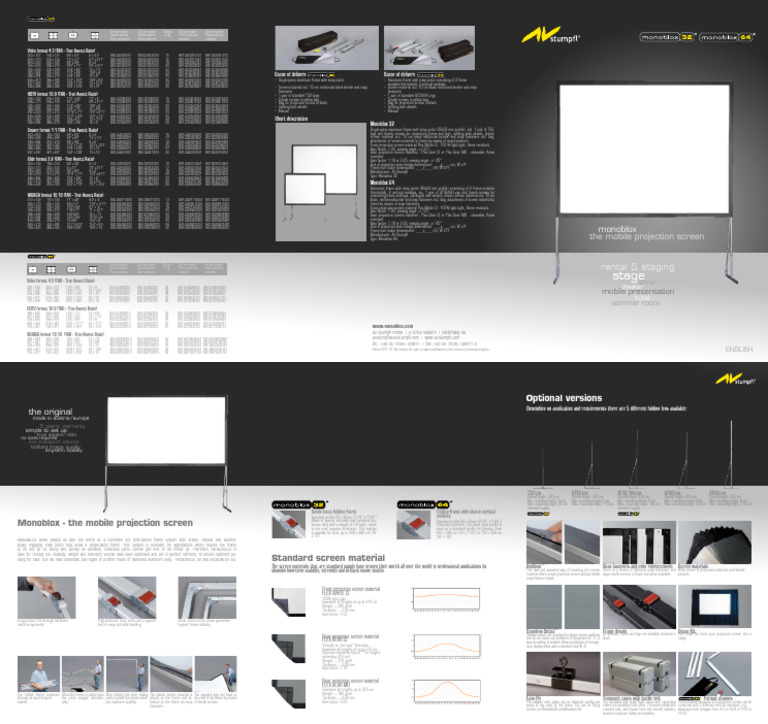The height and width of the screenshot is (724, 768).
Task: Click the two-screens illustration under Short description
Action: point(321,182)
